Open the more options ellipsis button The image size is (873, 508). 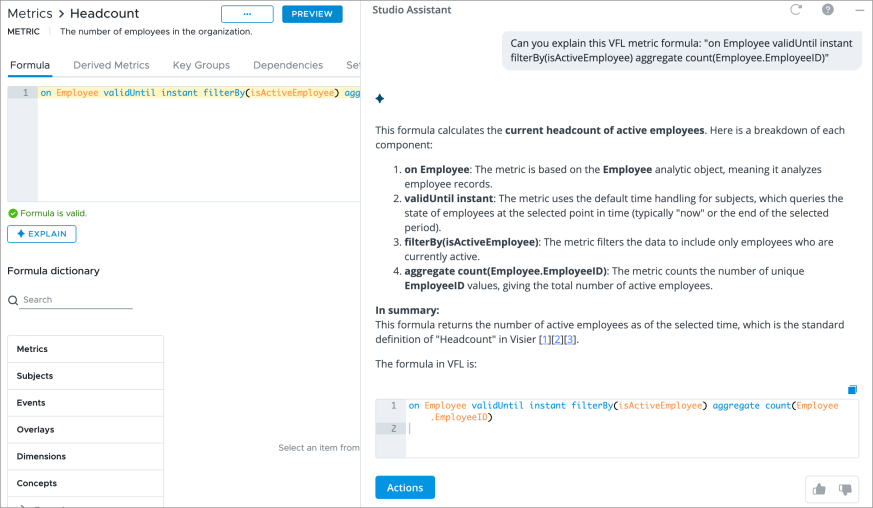[x=247, y=14]
